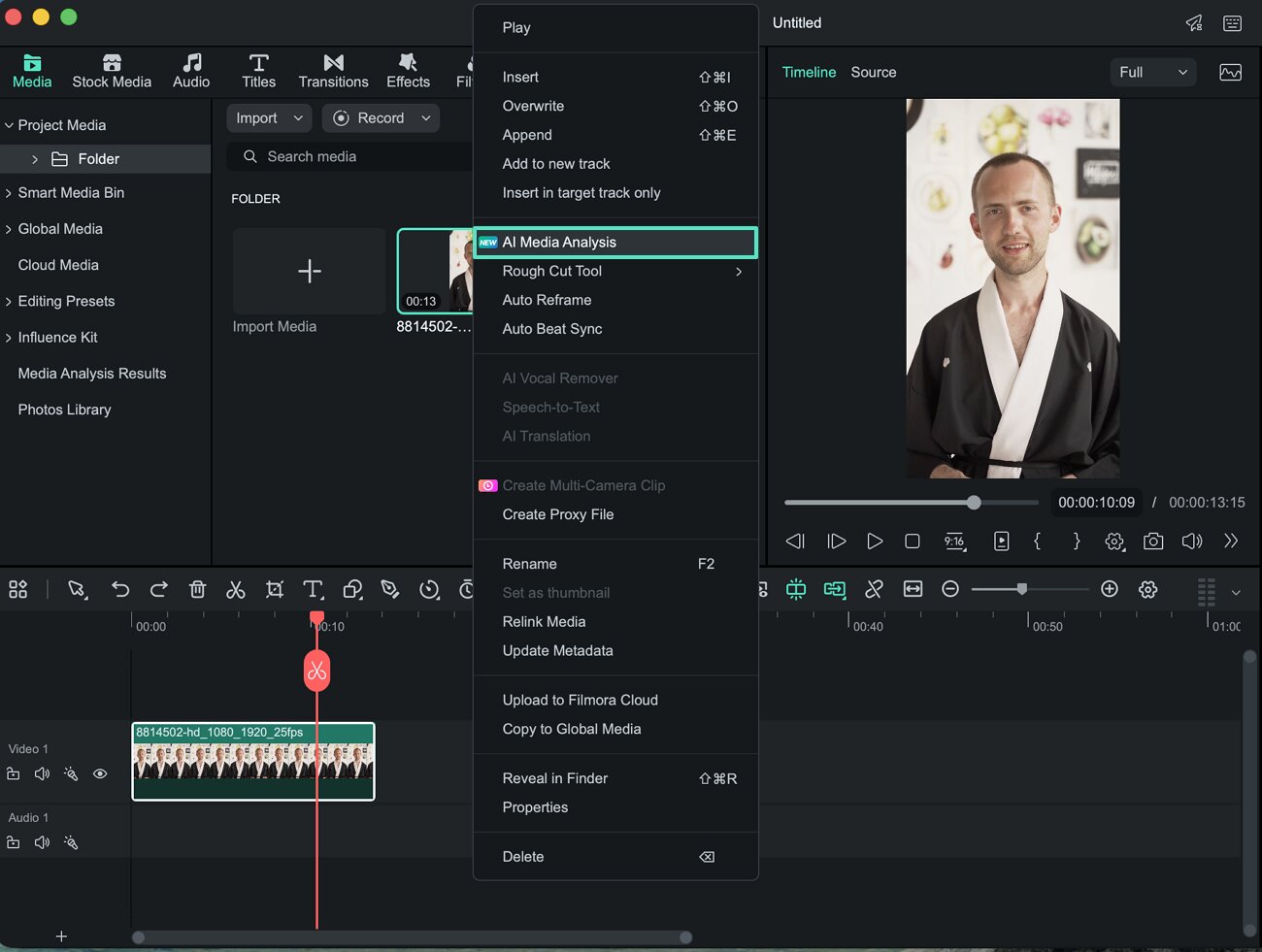Screen dimensions: 1262x952
Task: Open Cloud Media in sidebar
Action: [x=58, y=265]
